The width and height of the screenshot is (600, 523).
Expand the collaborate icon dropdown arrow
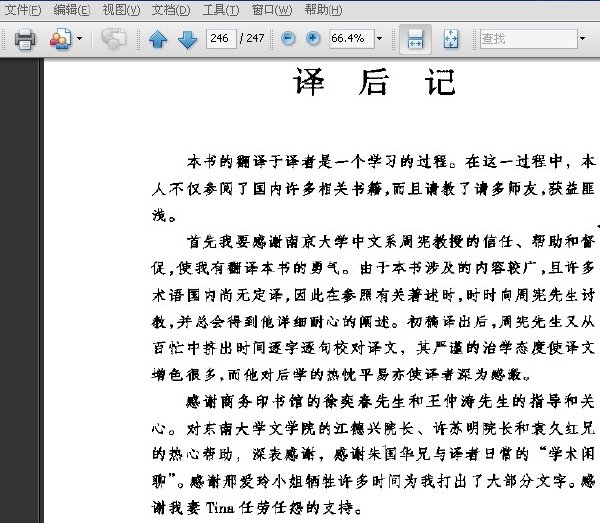tap(80, 39)
